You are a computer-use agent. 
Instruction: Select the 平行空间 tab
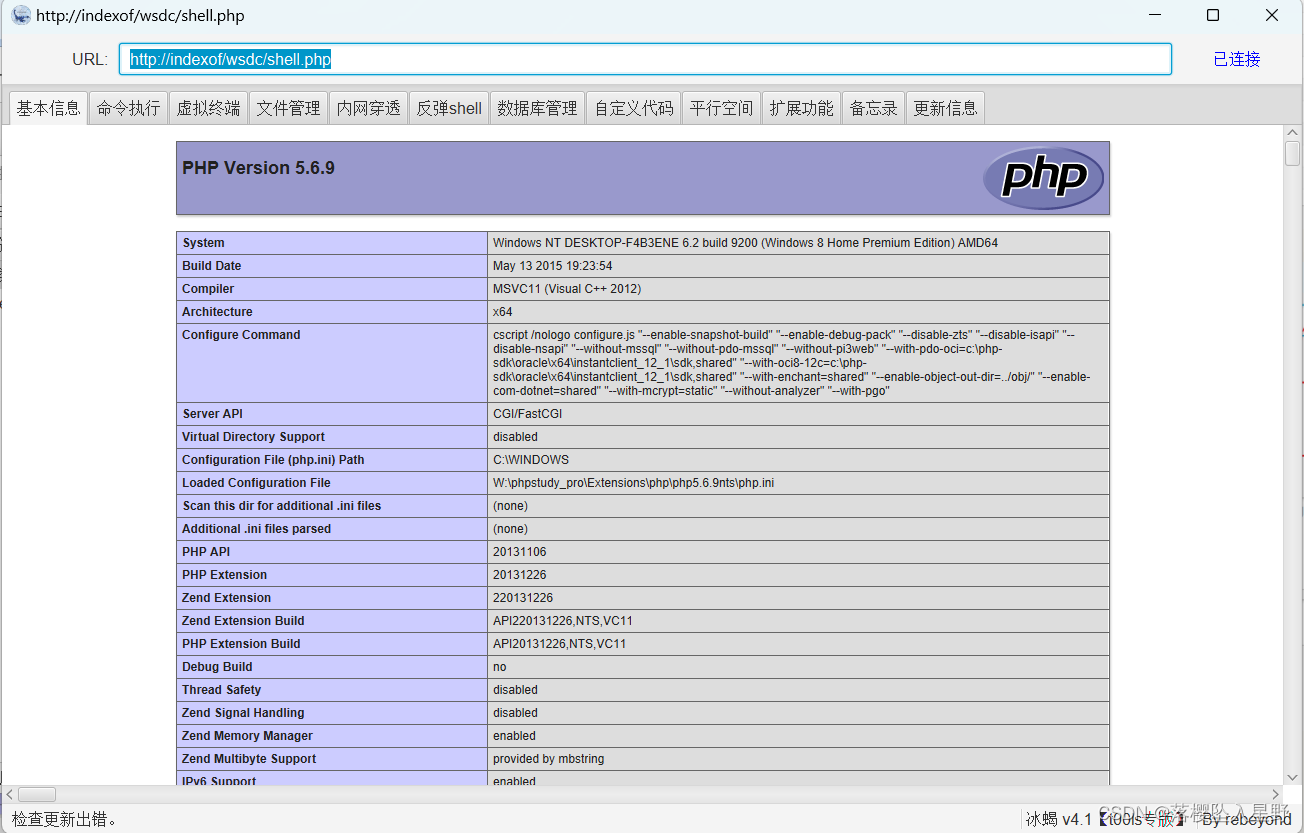(x=721, y=108)
